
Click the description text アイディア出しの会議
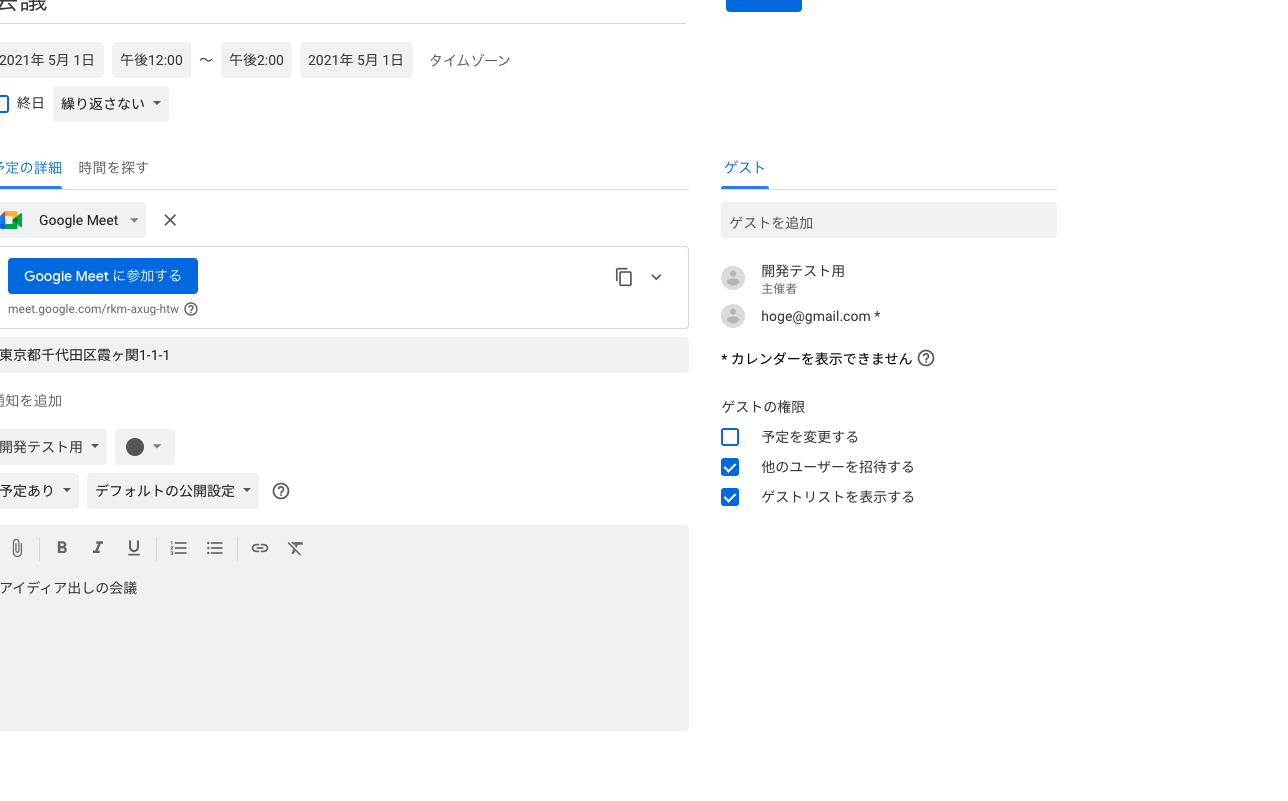pyautogui.click(x=69, y=588)
